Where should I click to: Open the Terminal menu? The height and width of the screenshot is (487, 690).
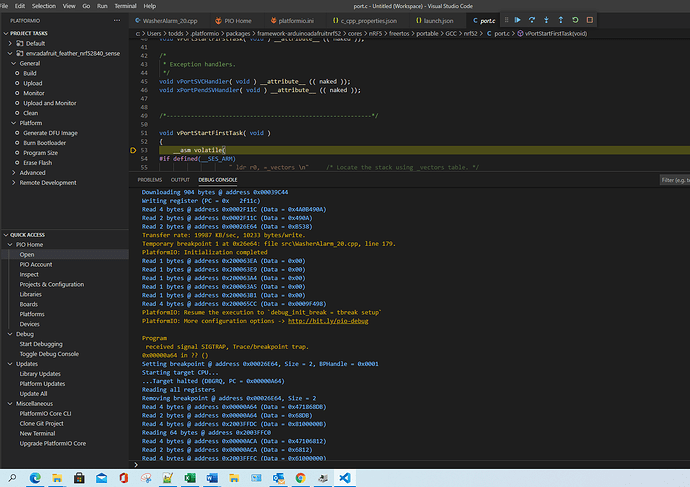coord(125,6)
